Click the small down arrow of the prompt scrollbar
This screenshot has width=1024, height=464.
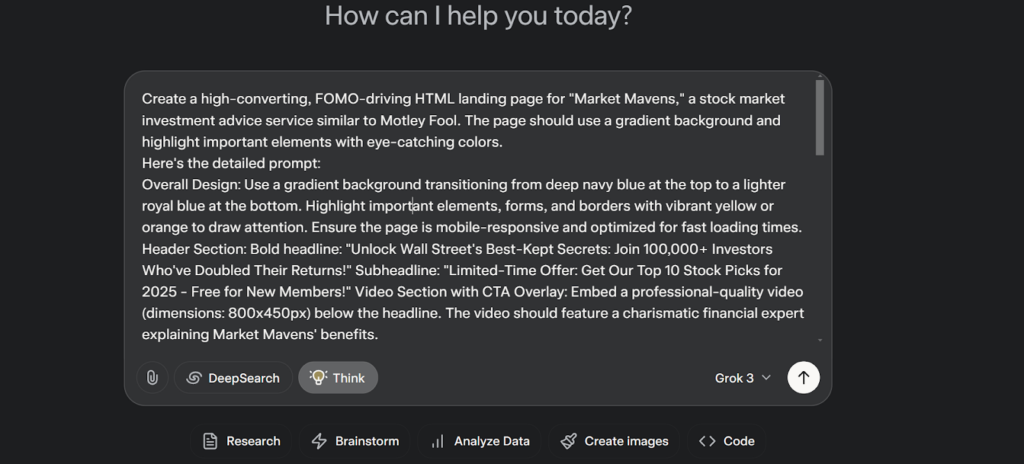click(820, 340)
